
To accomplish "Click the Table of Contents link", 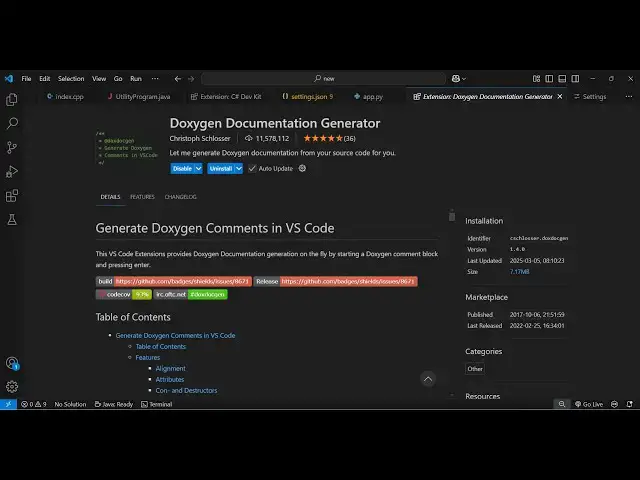I will tap(161, 346).
